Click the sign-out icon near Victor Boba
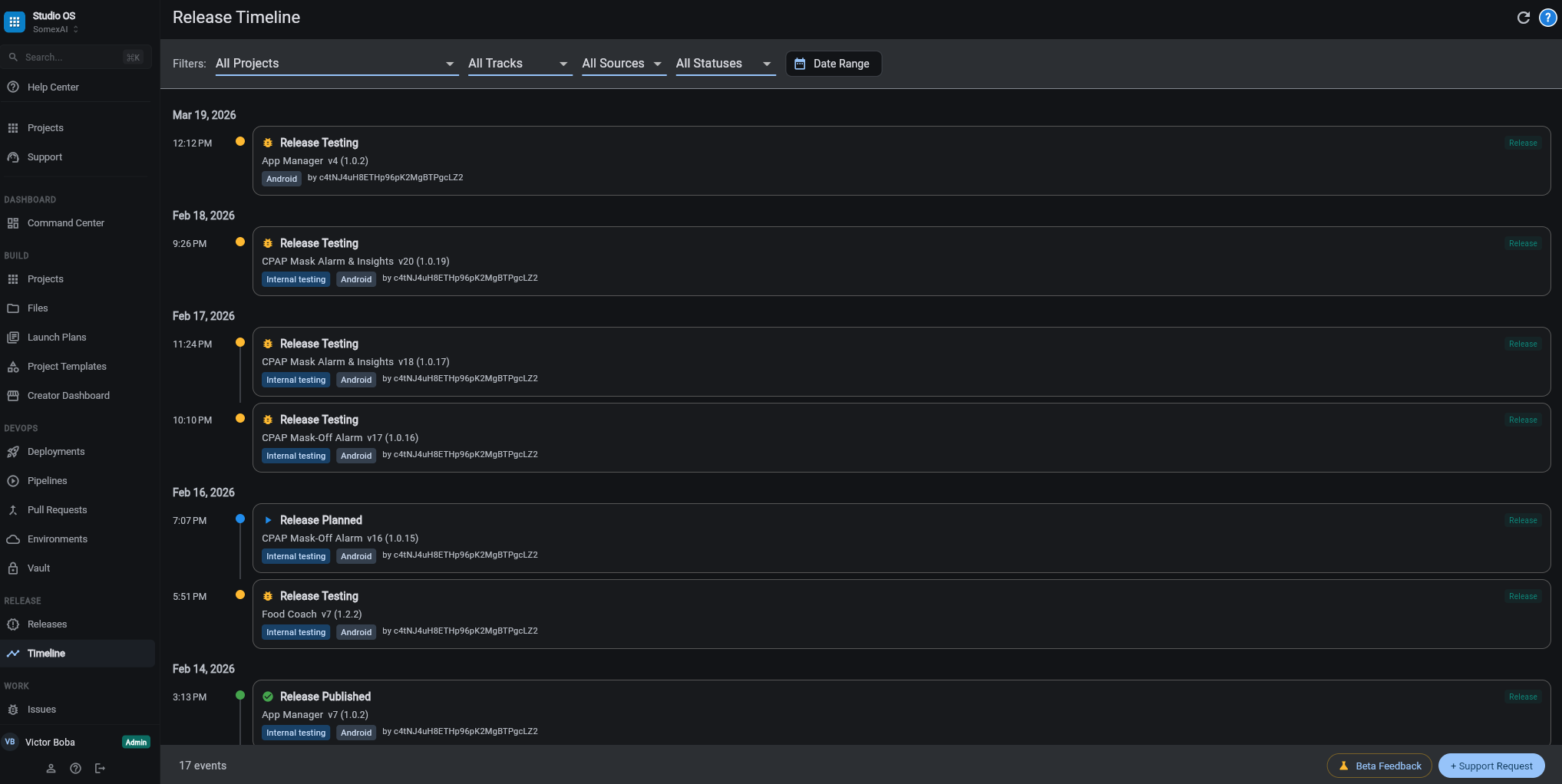This screenshot has height=784, width=1562. (x=100, y=768)
